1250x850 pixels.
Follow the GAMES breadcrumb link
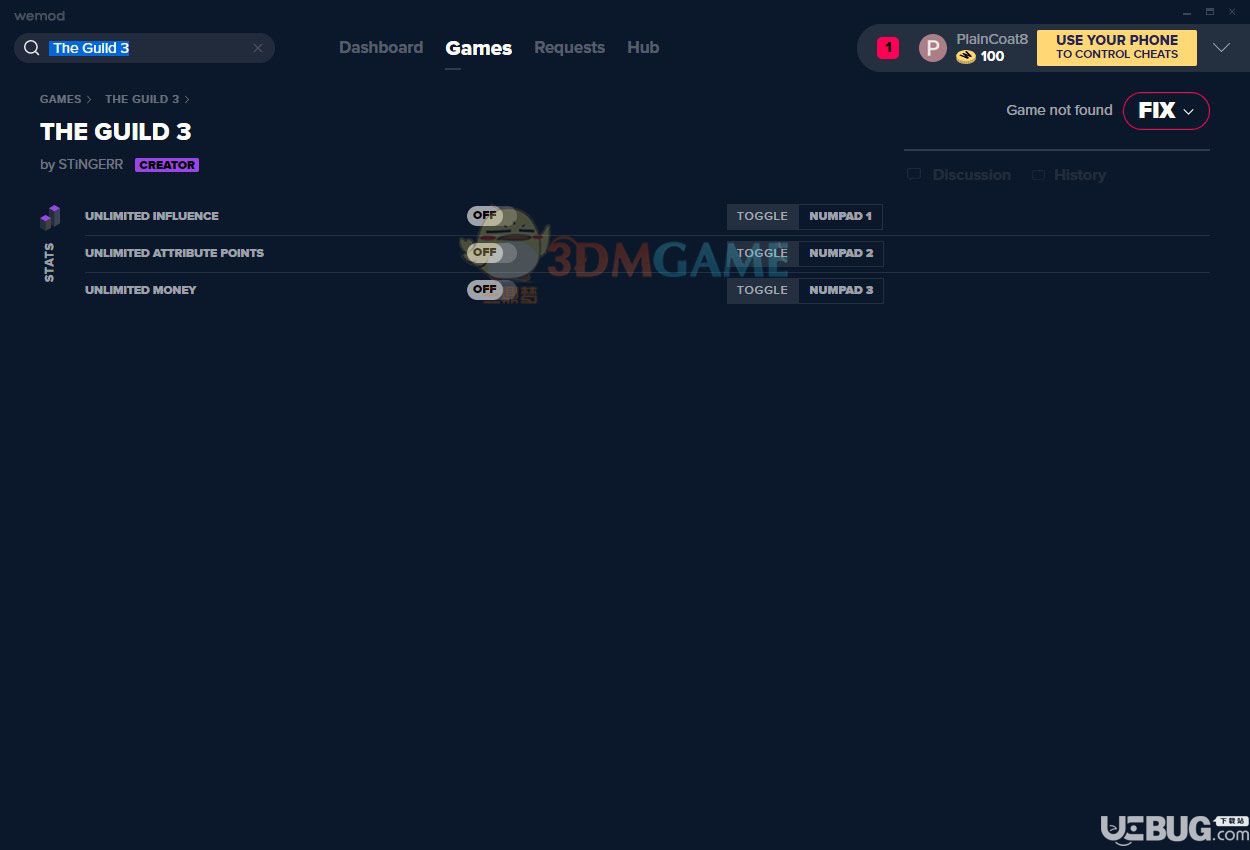(x=60, y=99)
